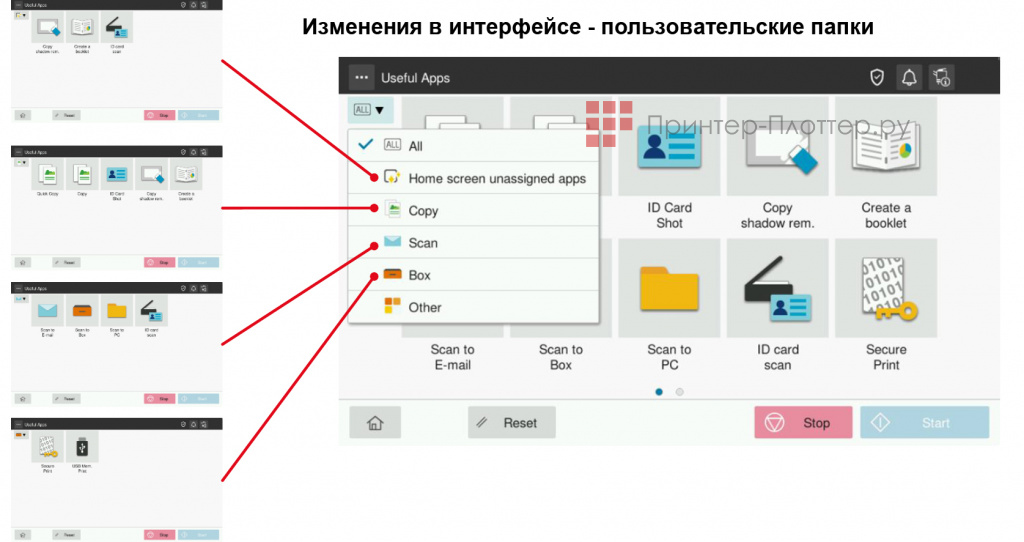This screenshot has width=1024, height=542.
Task: Select the Box folder in the dropdown list
Action: point(473,275)
